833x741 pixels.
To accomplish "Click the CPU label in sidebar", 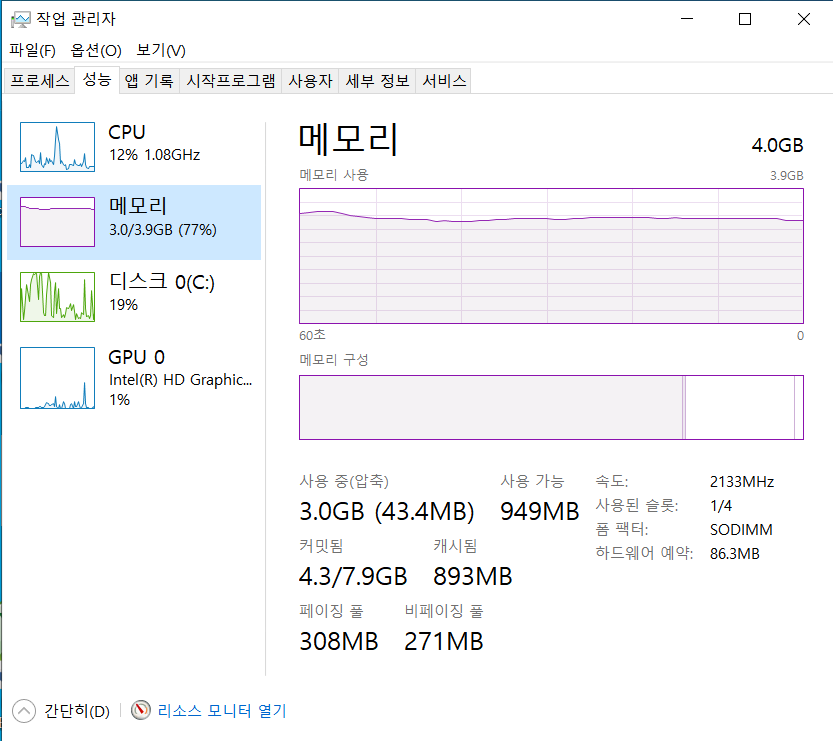I will coord(126,132).
